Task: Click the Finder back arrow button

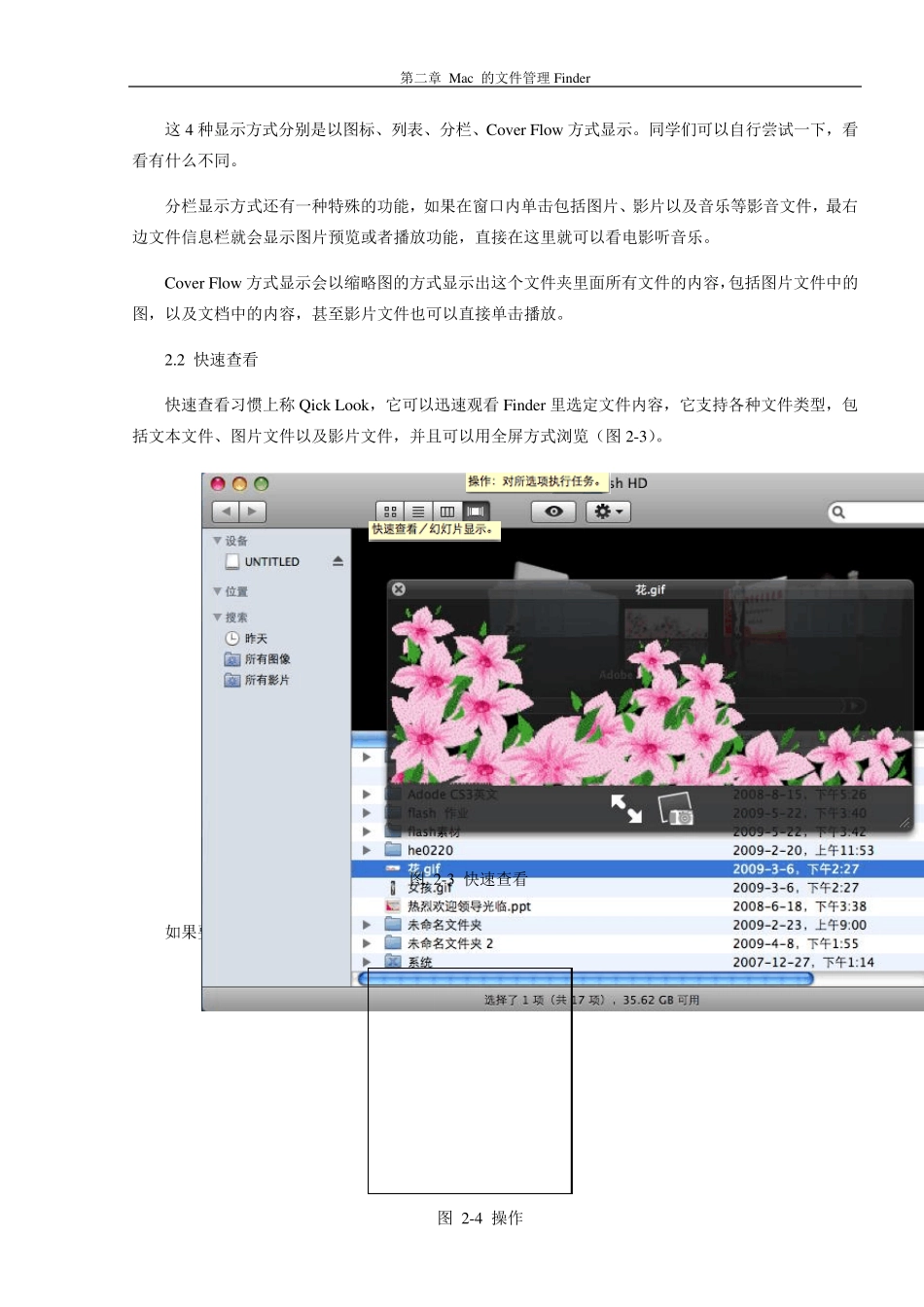Action: pyautogui.click(x=226, y=512)
